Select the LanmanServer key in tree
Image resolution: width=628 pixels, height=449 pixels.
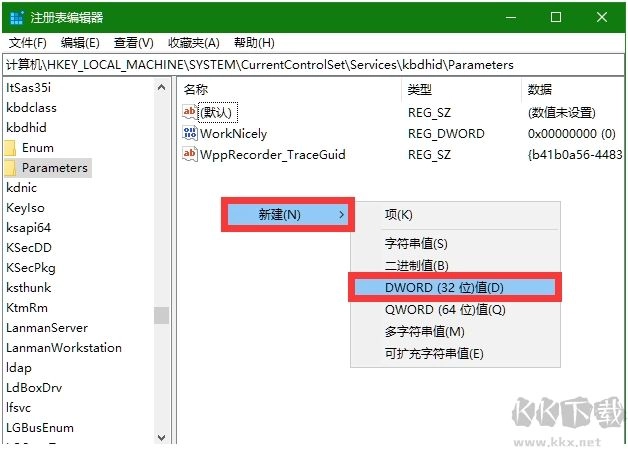47,328
